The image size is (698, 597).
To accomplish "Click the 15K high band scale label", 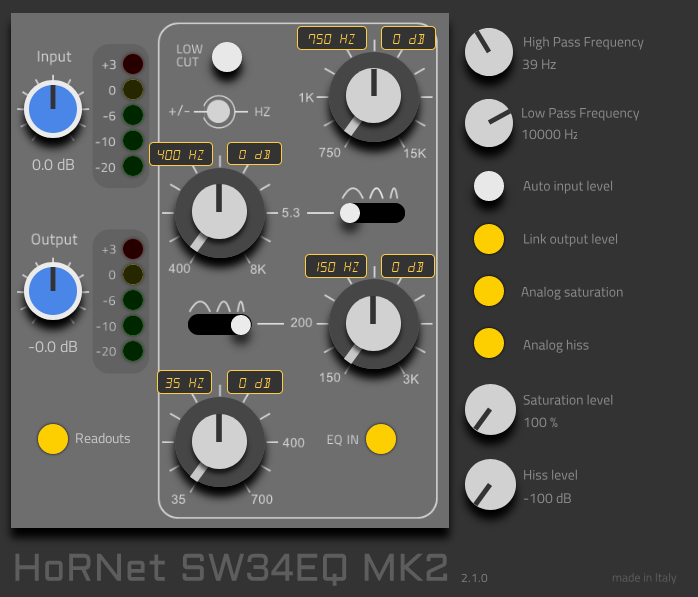I will click(x=414, y=154).
